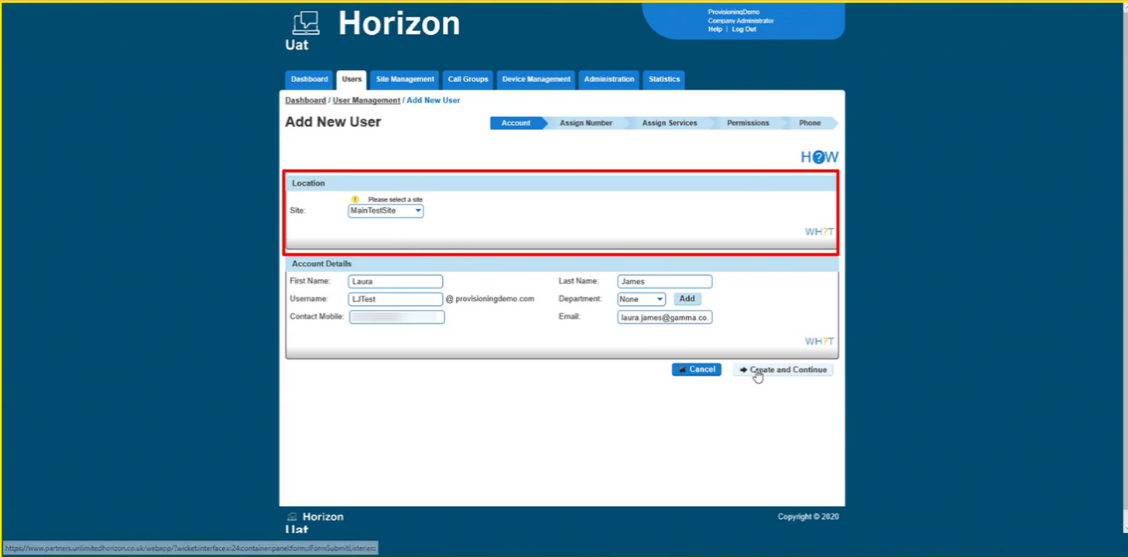Follow the User Management breadcrumb link
The height and width of the screenshot is (557, 1128).
click(x=366, y=100)
